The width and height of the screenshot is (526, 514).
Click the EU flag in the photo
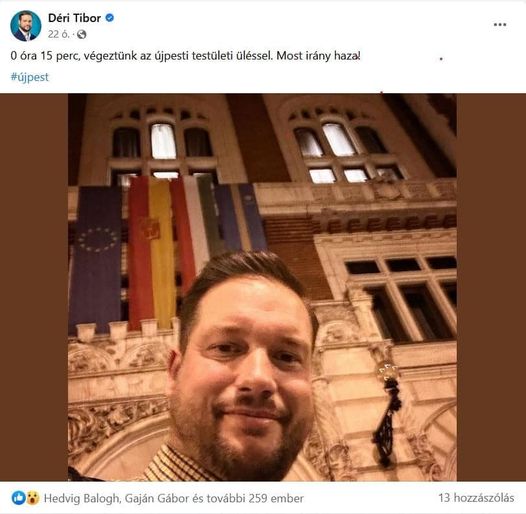tap(96, 260)
